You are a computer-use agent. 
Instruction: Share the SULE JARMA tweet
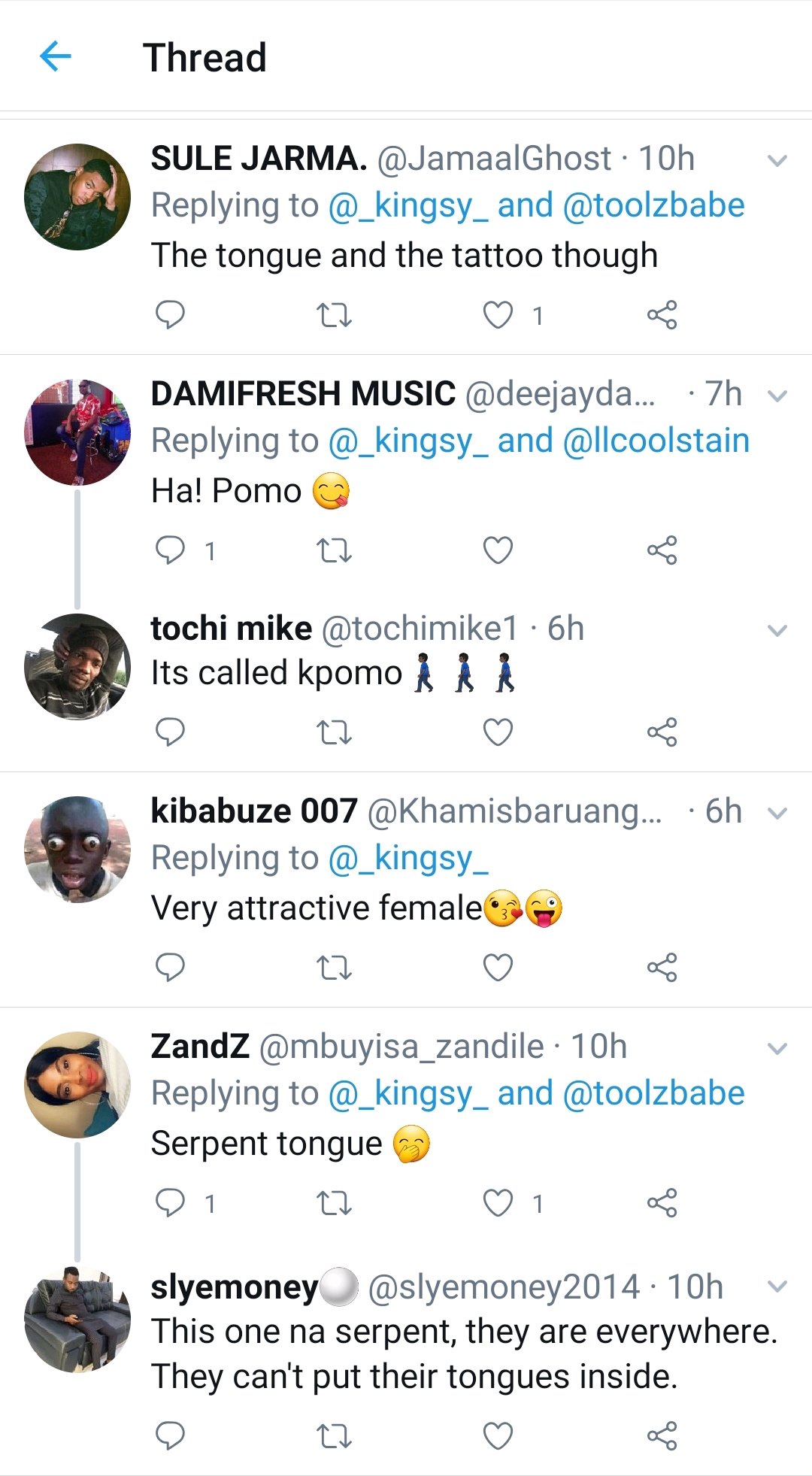pos(662,314)
